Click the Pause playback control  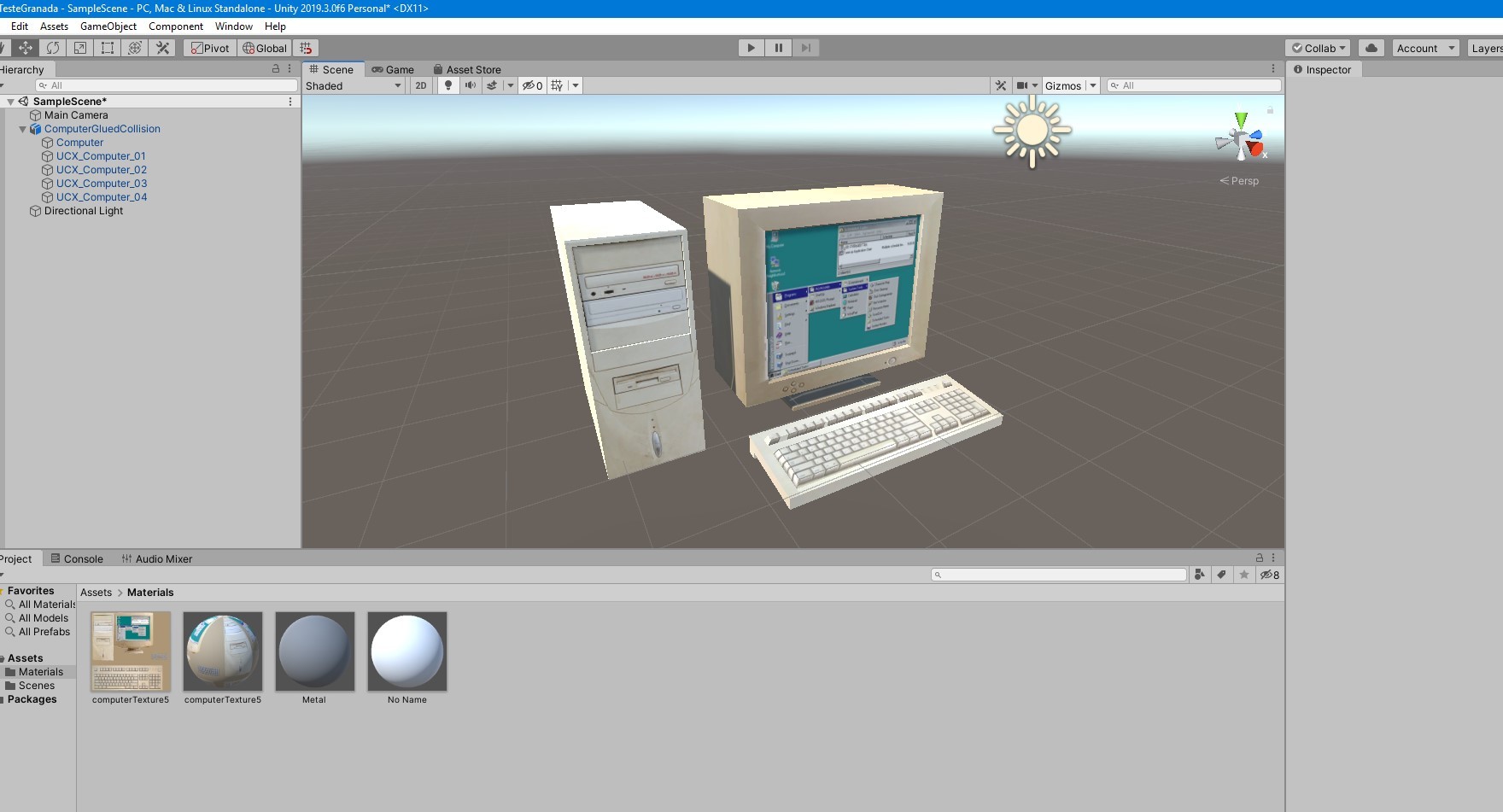(x=778, y=47)
